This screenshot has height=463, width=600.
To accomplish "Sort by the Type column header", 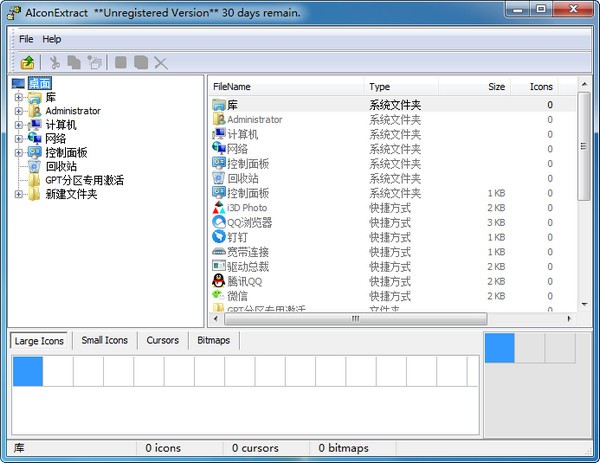I will [x=379, y=87].
